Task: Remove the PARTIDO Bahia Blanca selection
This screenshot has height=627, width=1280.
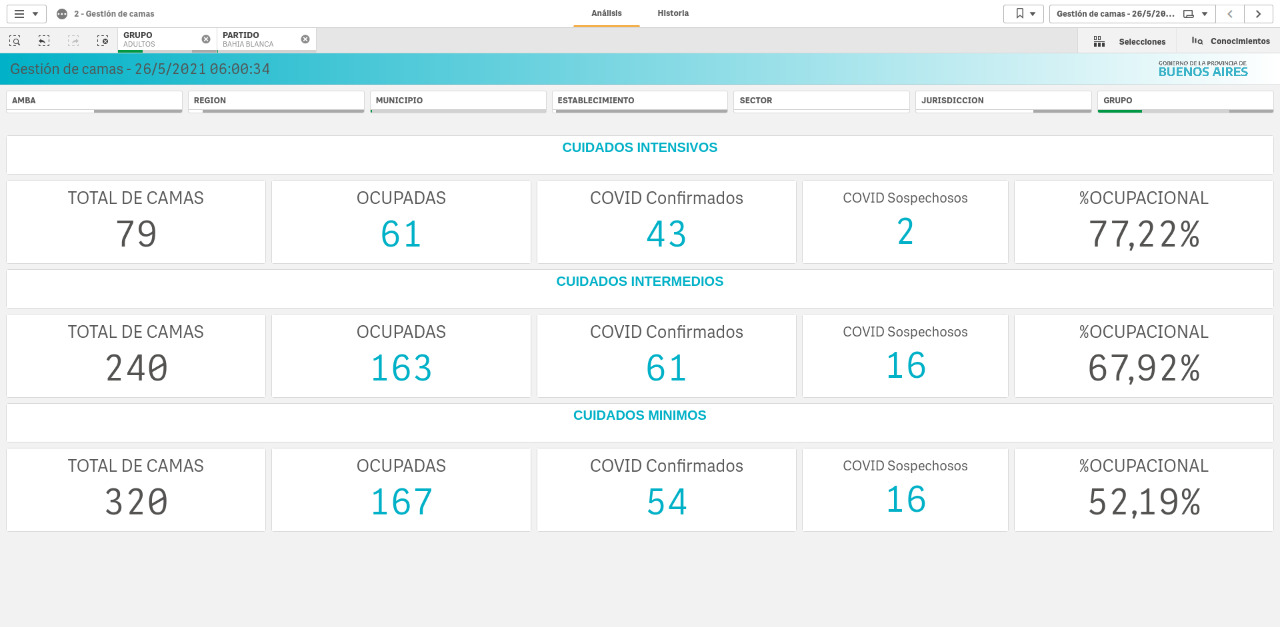Action: click(x=305, y=39)
